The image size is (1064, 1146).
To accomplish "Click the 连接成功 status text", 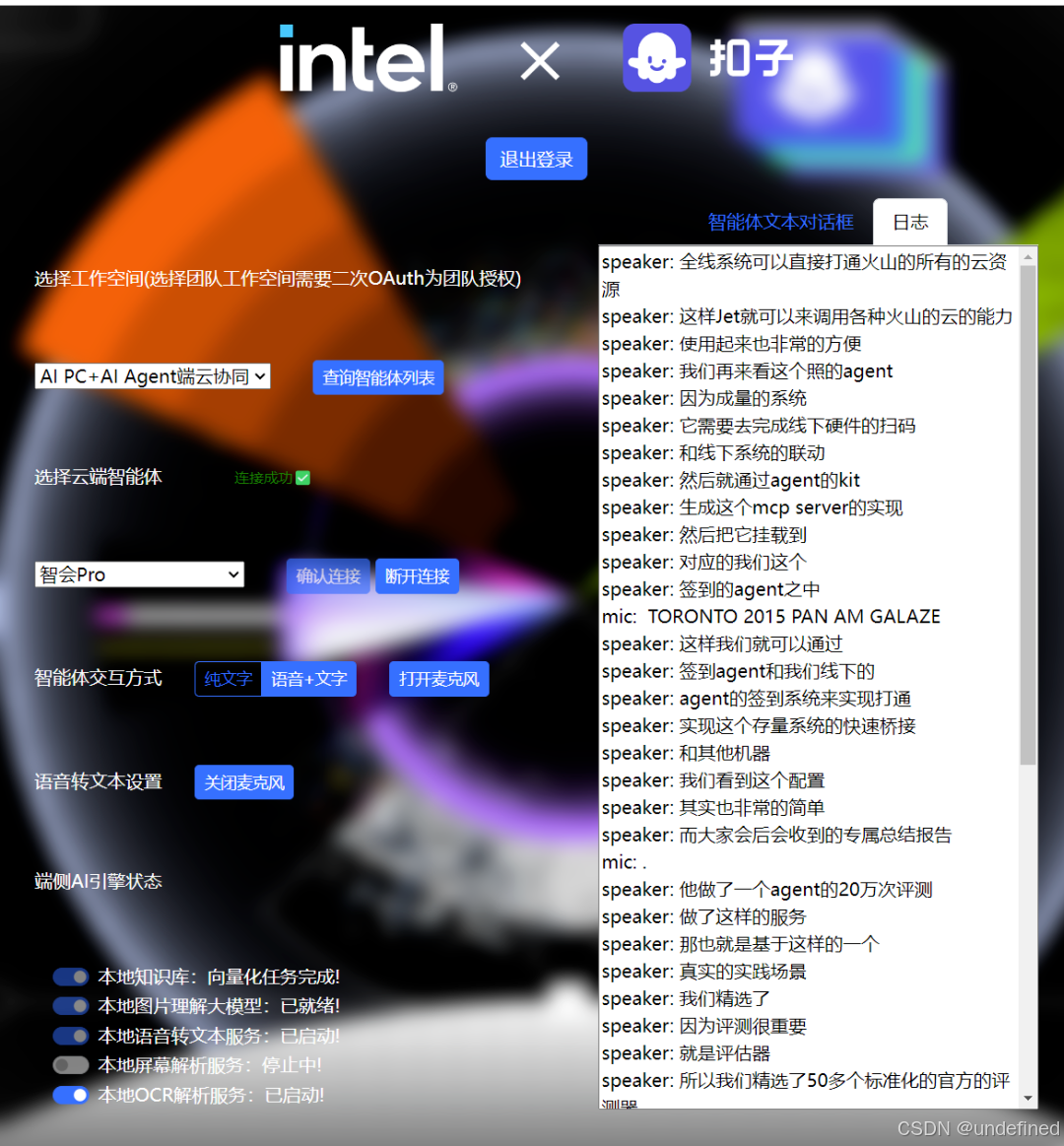I will 263,478.
